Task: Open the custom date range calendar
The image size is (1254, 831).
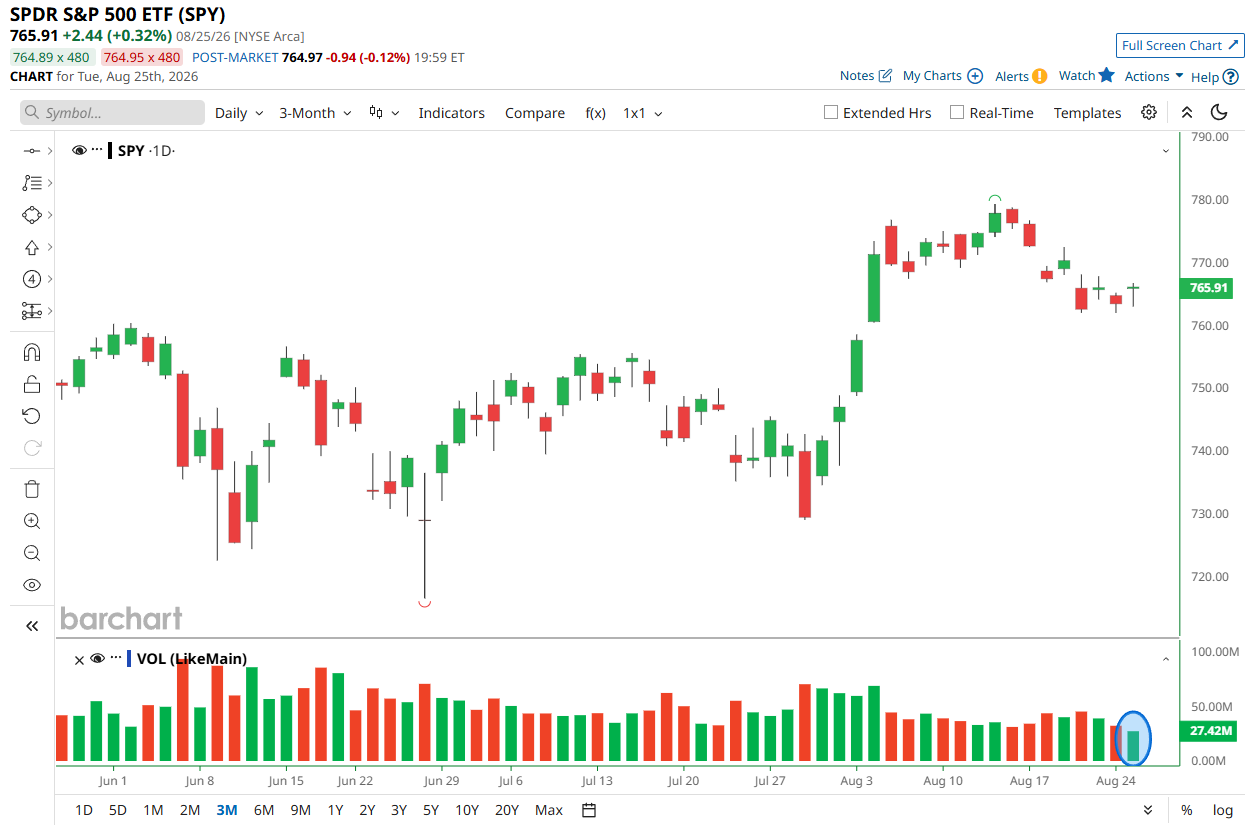Action: (x=589, y=810)
